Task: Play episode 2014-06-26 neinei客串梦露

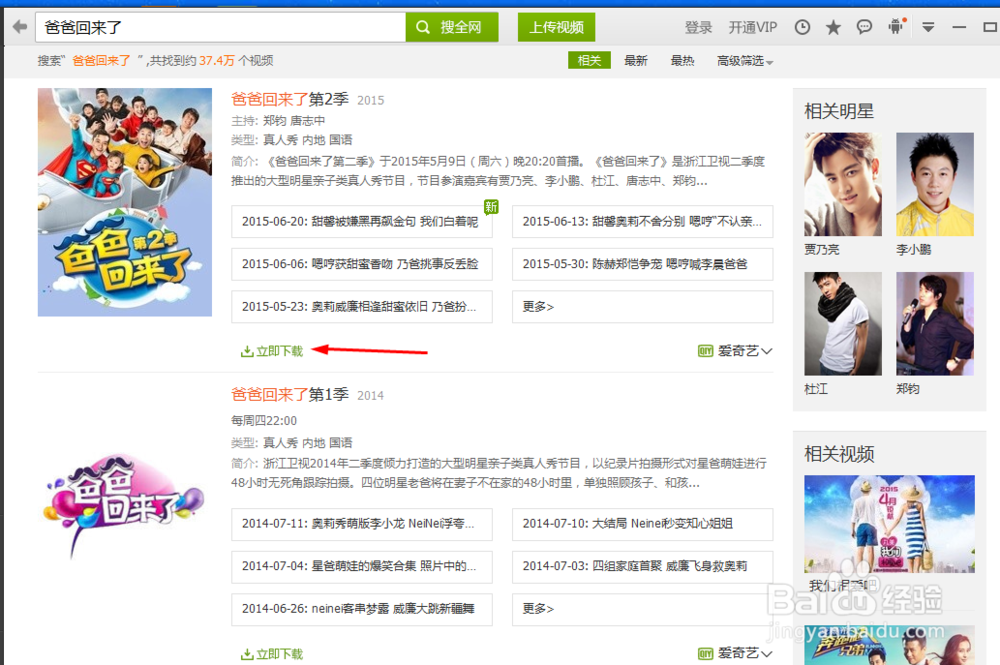Action: (362, 609)
